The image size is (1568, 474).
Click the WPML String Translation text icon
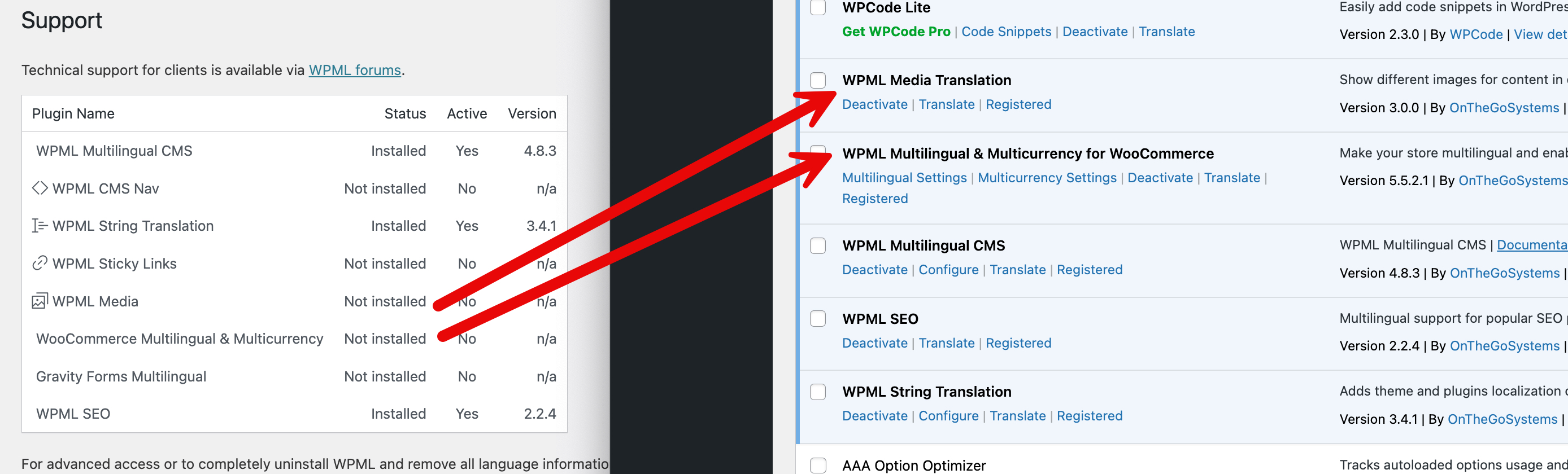click(40, 226)
